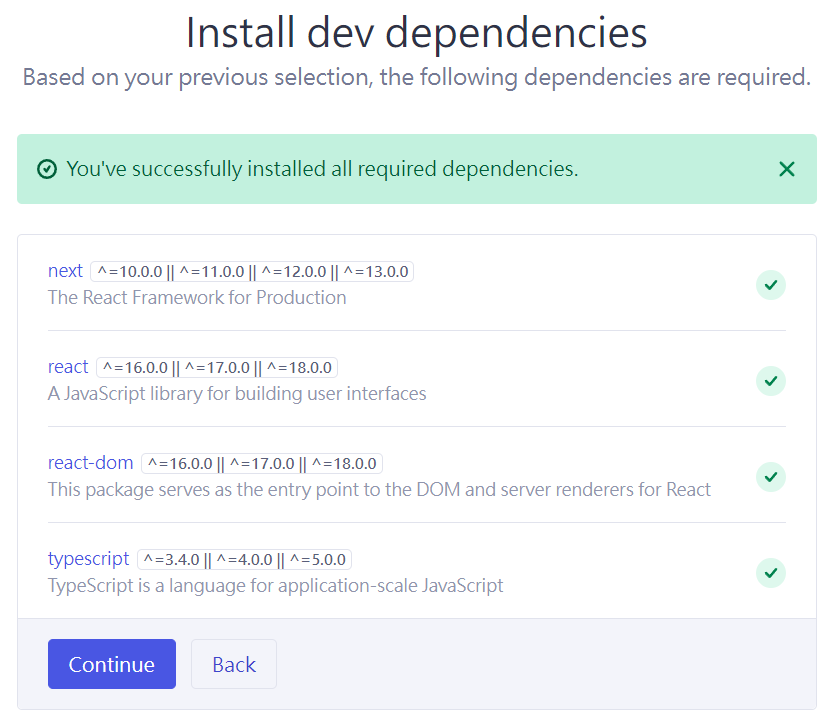Viewport: 833px width, 721px height.
Task: Click the success check icon in alert banner
Action: click(47, 169)
